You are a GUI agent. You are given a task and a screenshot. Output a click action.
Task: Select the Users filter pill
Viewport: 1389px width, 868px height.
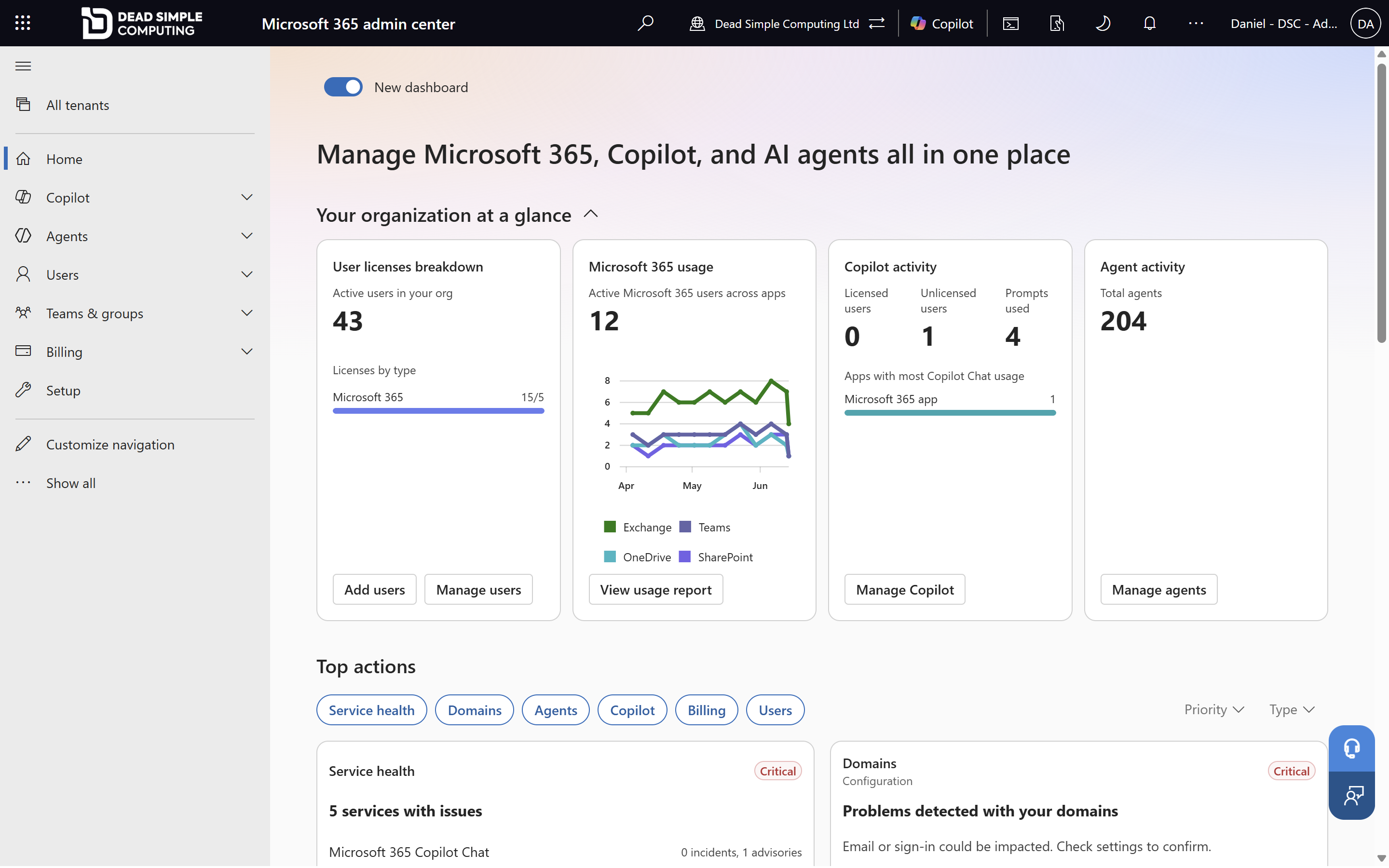tap(775, 710)
